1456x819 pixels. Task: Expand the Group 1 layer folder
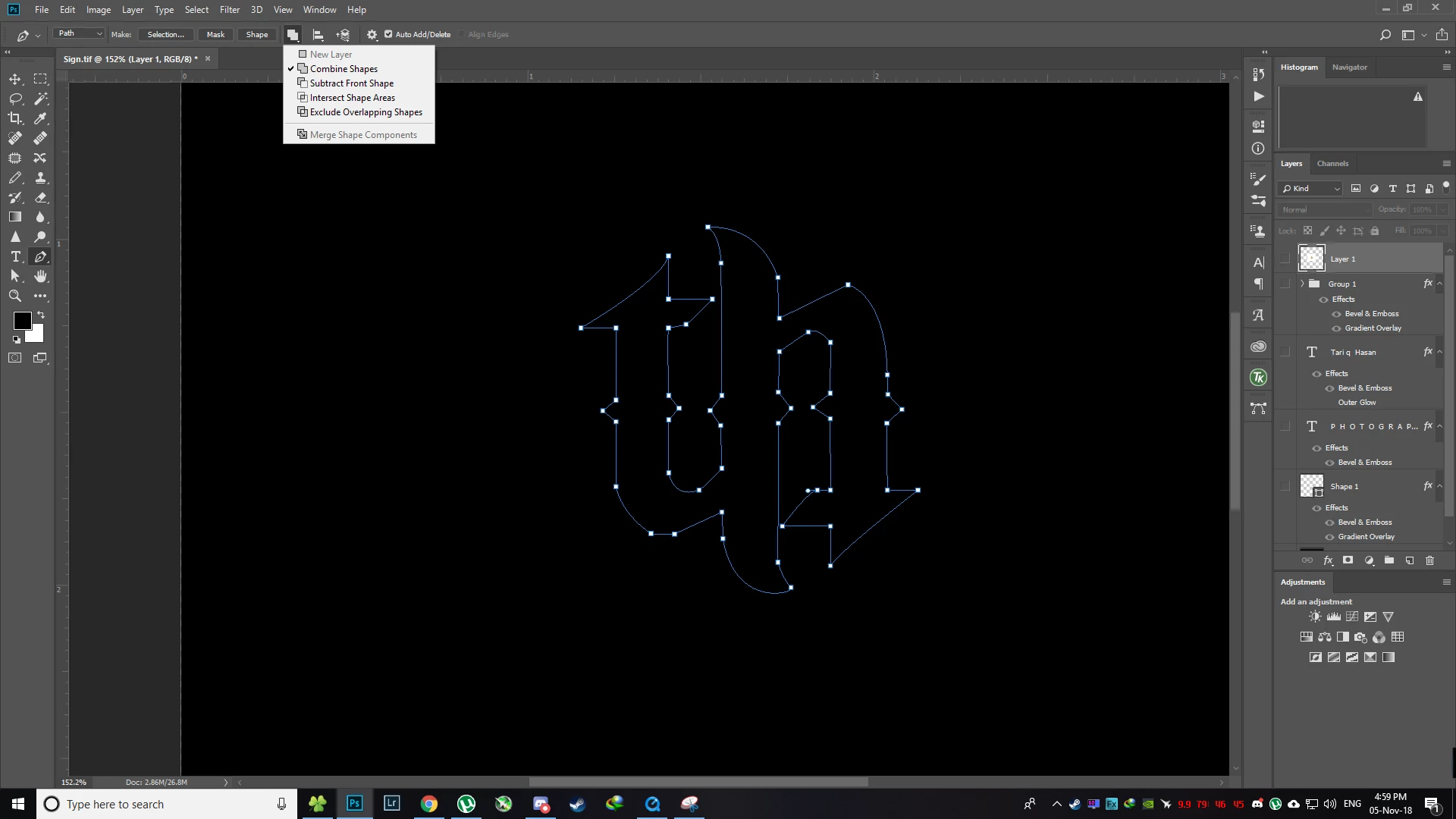1302,284
